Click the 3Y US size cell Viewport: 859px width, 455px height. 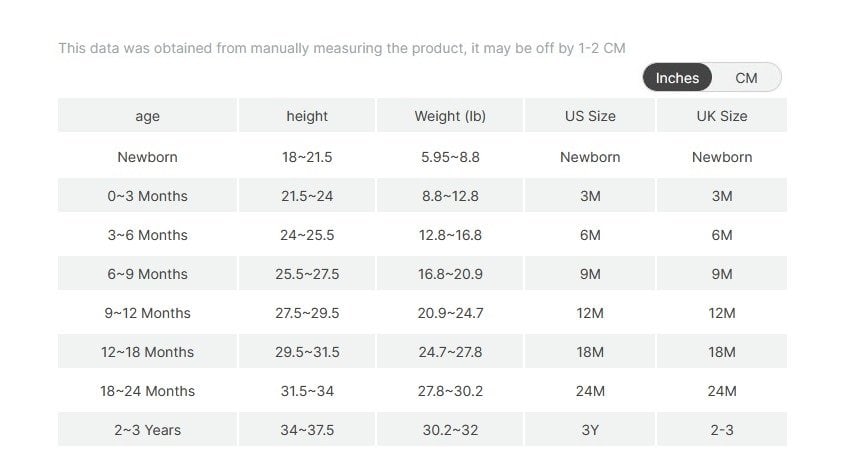590,430
